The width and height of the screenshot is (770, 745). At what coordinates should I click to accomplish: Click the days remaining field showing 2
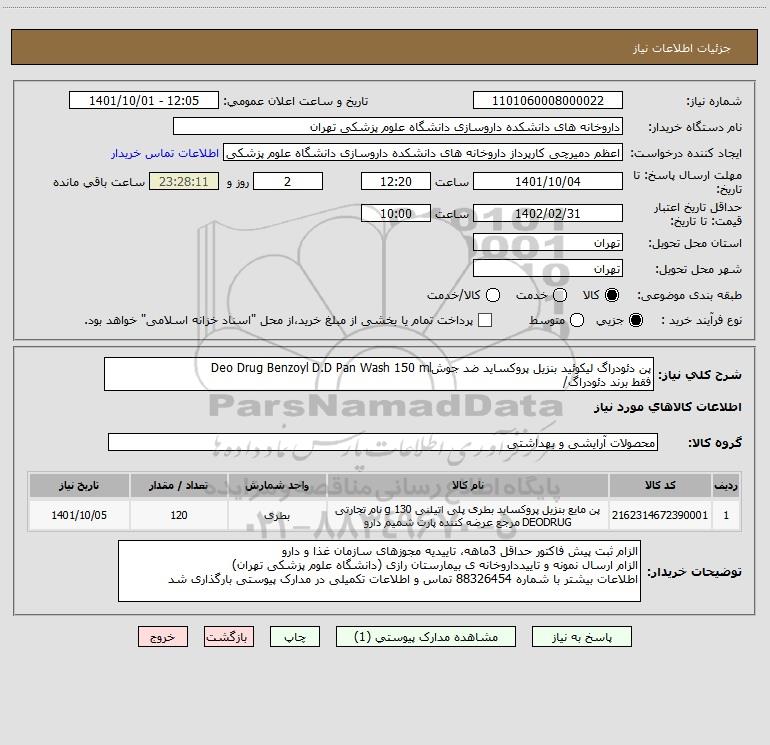pyautogui.click(x=288, y=181)
